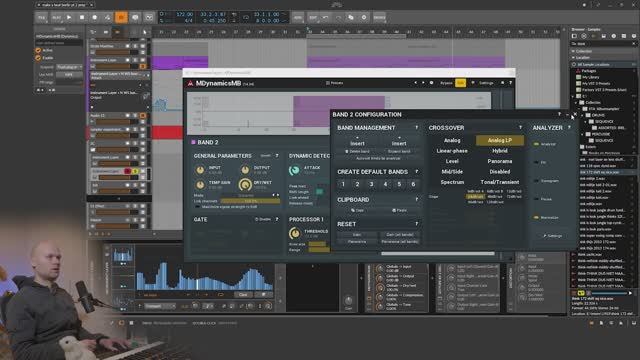This screenshot has height=360, width=640.
Task: Open help for Analyzer section
Action: pos(569,128)
